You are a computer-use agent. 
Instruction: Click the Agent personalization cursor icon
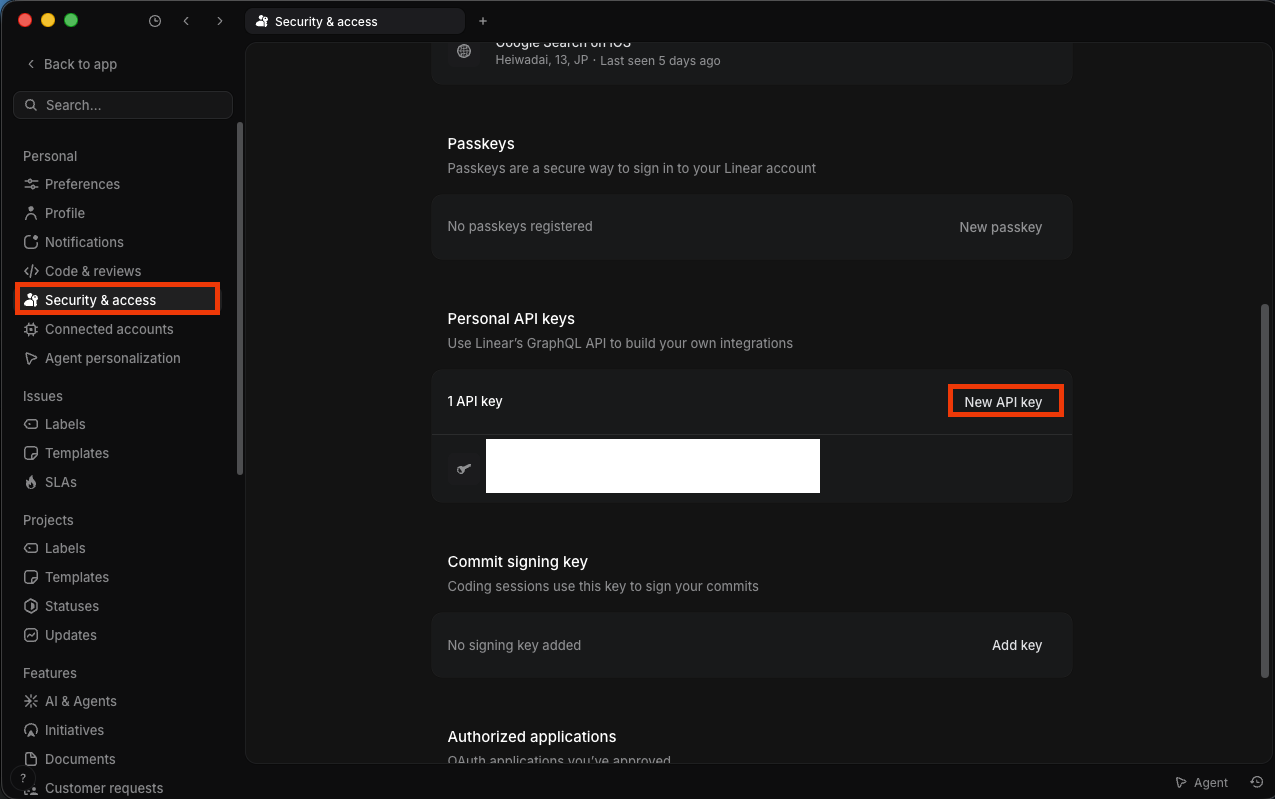tap(31, 358)
